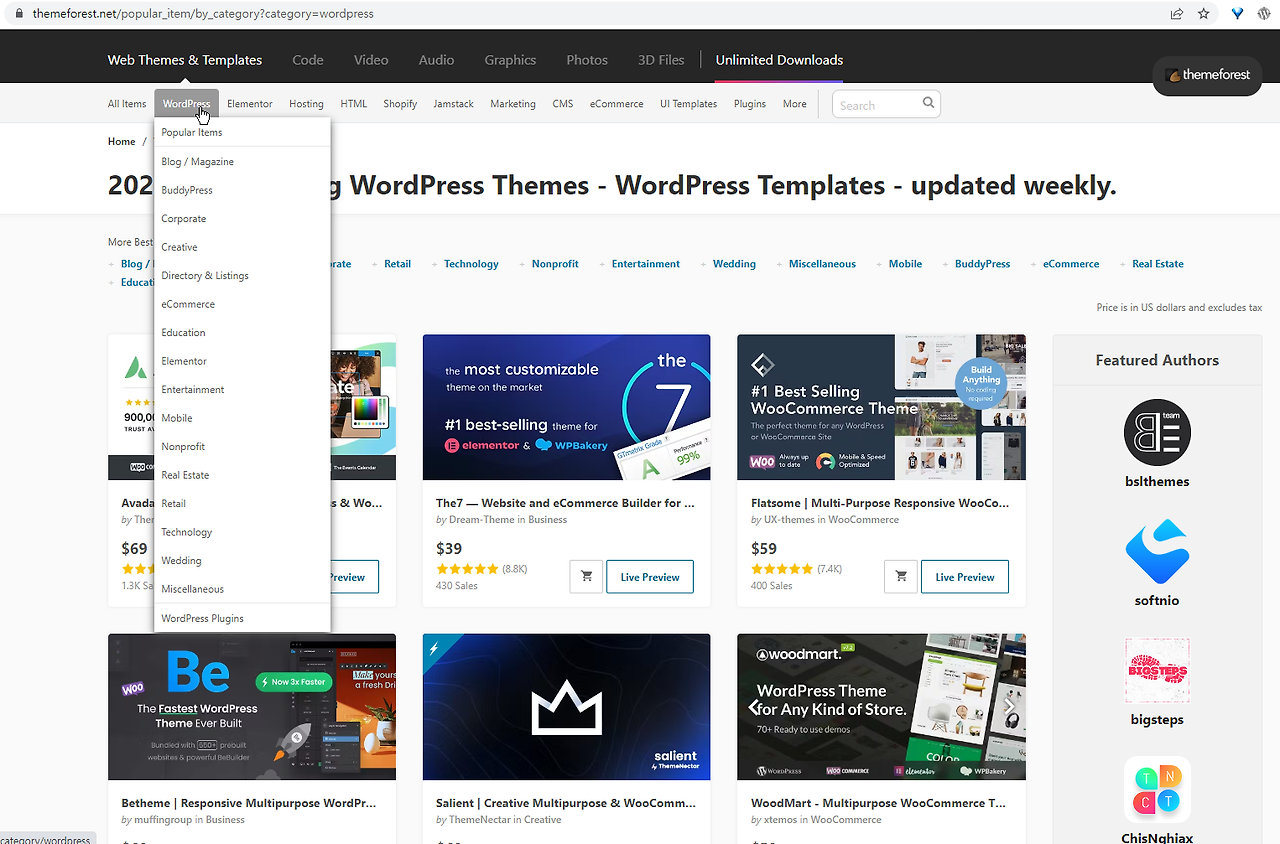Open the Unlimited Downloads link
Image resolution: width=1280 pixels, height=844 pixels.
click(x=779, y=60)
